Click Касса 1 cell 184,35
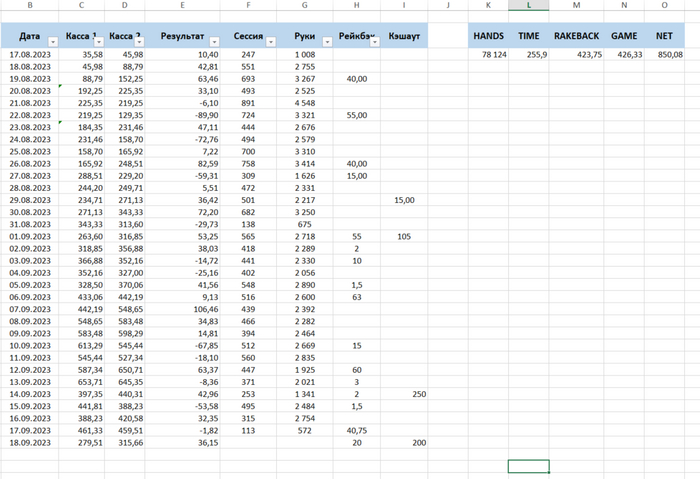 coord(82,127)
